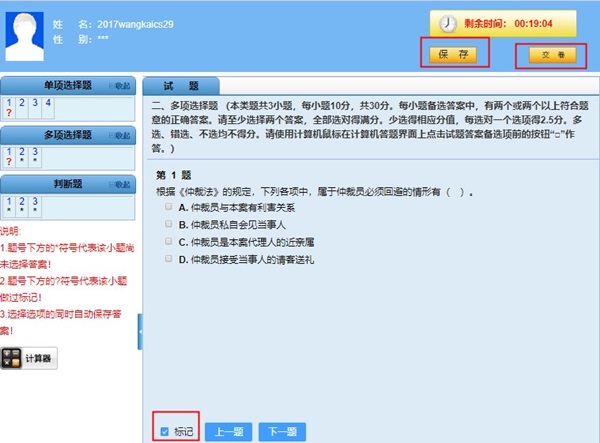Collapse the 单项选择题 section
The width and height of the screenshot is (600, 443).
(120, 86)
